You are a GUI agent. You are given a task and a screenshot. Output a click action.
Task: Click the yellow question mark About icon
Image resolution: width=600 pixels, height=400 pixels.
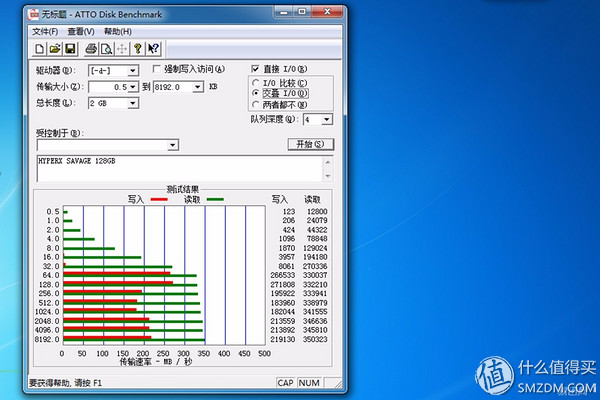[137, 48]
